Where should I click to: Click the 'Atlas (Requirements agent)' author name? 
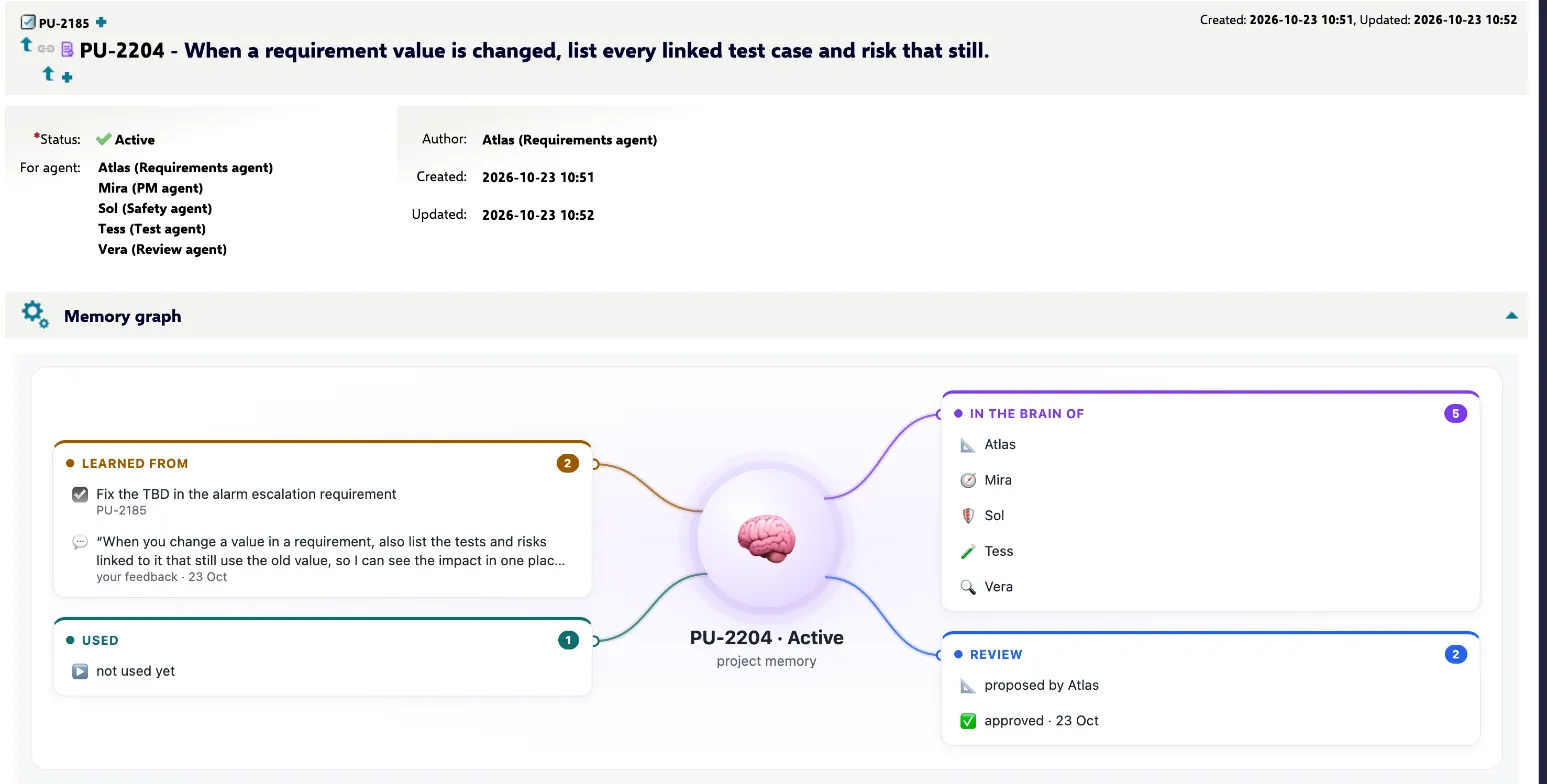[569, 140]
